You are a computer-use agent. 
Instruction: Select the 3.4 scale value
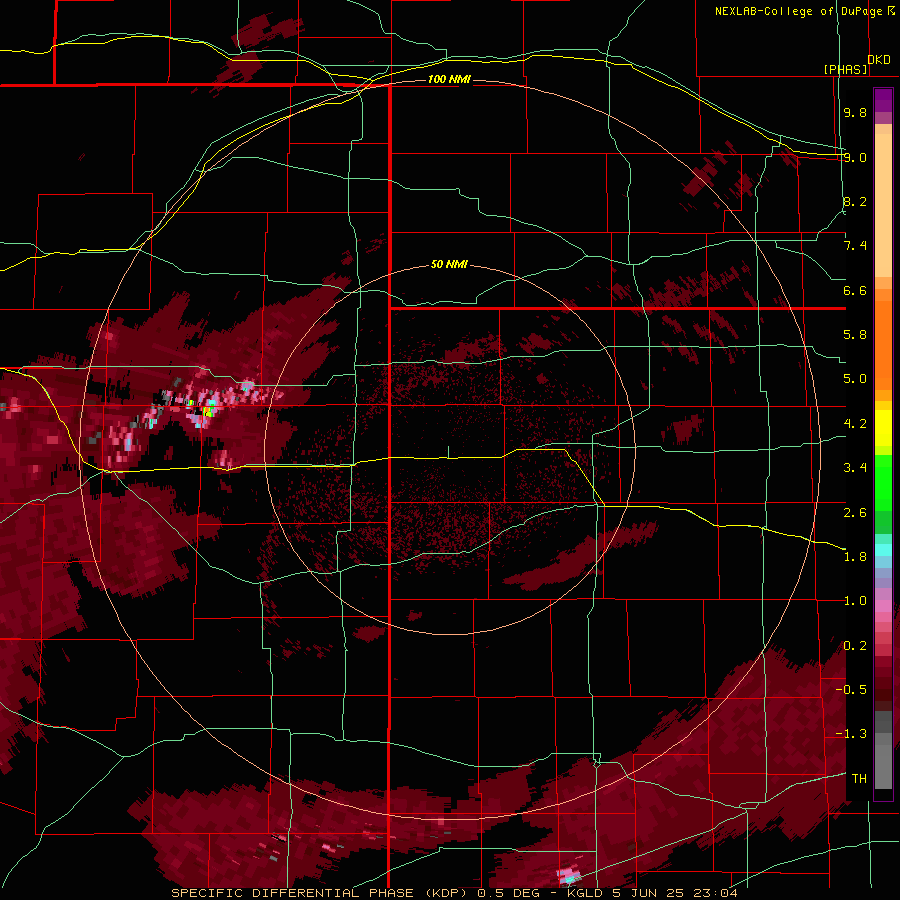pyautogui.click(x=855, y=468)
